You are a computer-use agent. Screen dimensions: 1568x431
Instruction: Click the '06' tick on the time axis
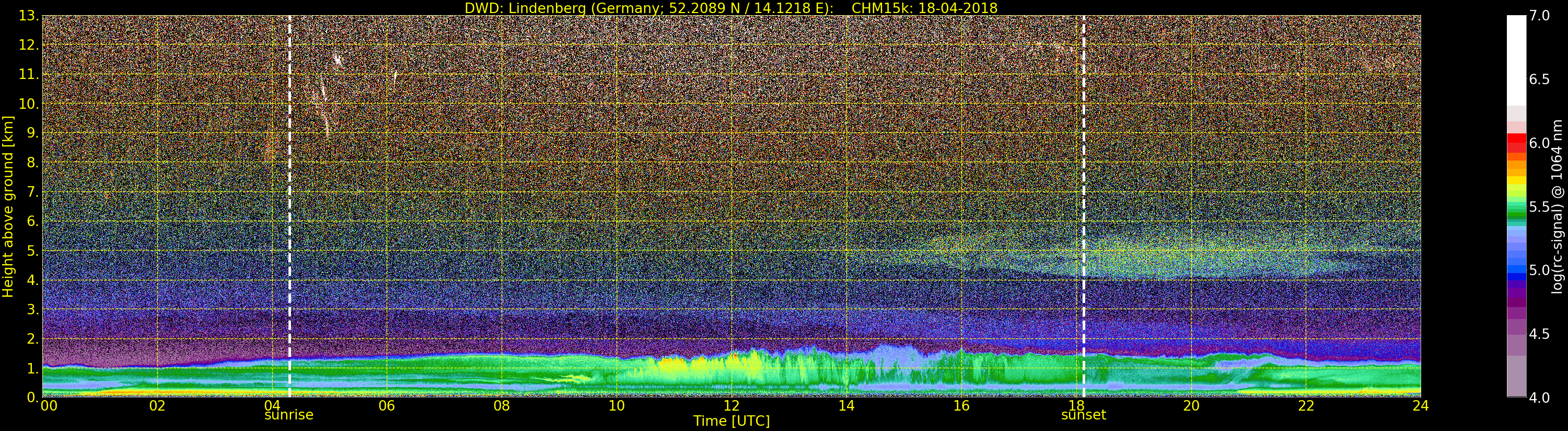[387, 406]
